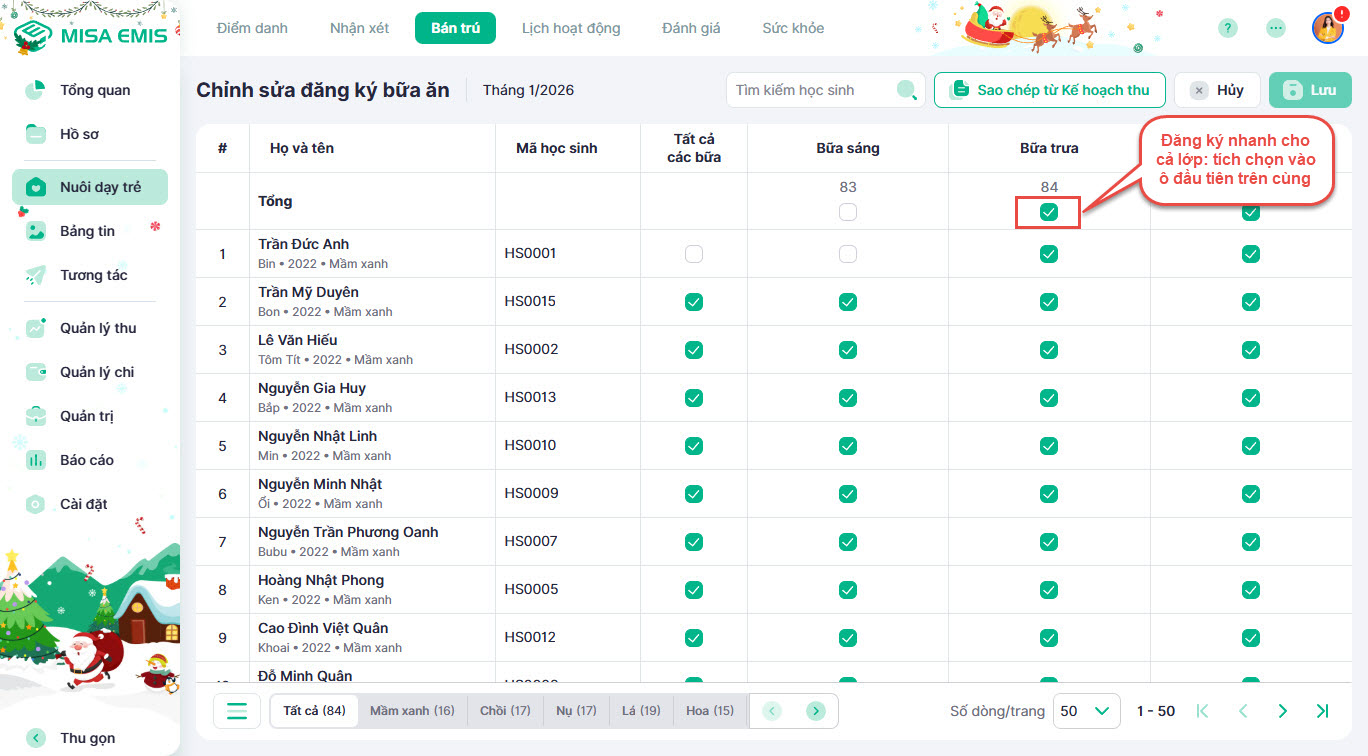Check all meals for Trần Đức Anh
Viewport: 1368px width, 756px height.
coord(694,254)
